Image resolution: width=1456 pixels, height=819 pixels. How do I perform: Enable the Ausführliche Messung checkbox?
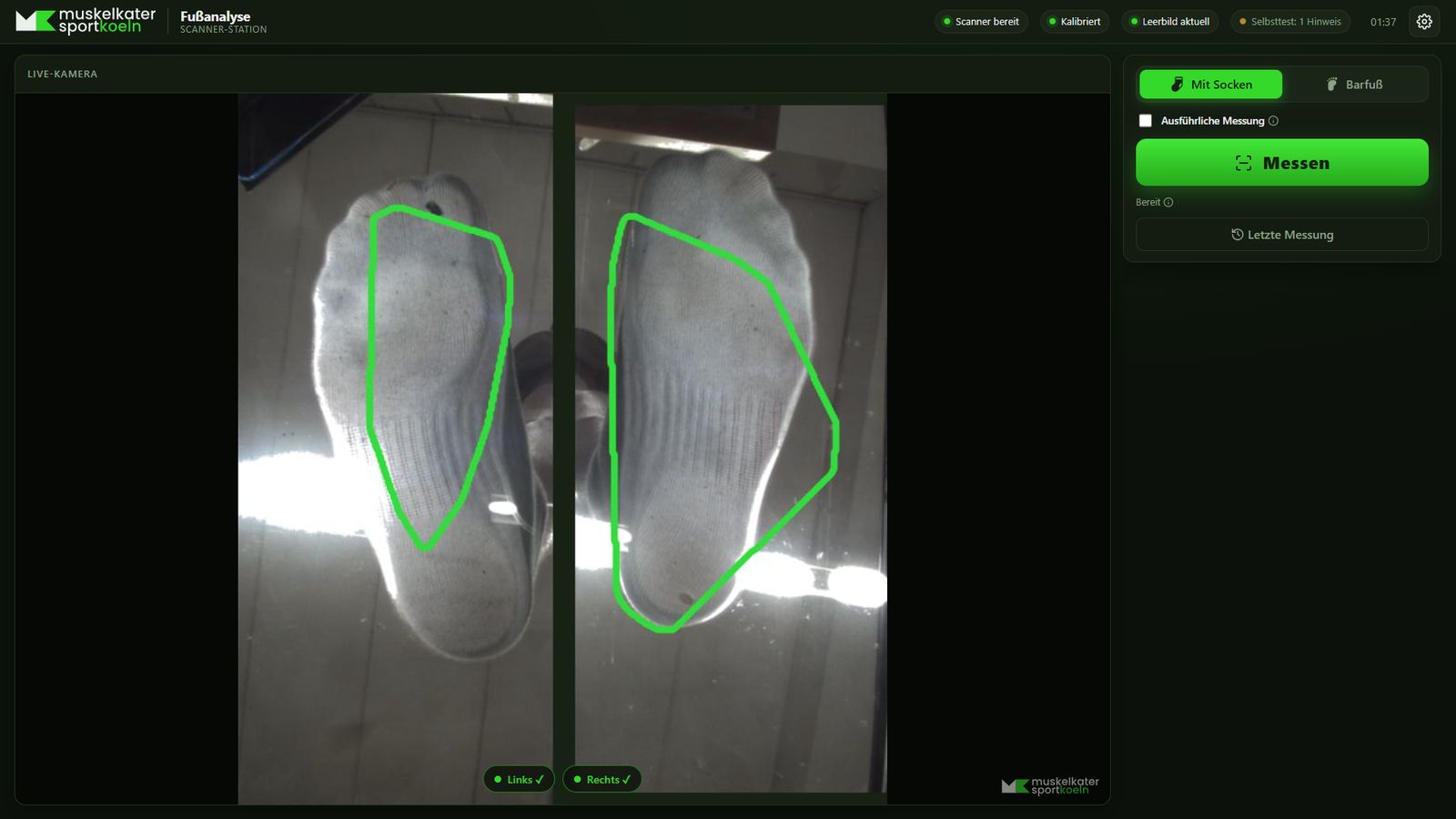point(1146,121)
